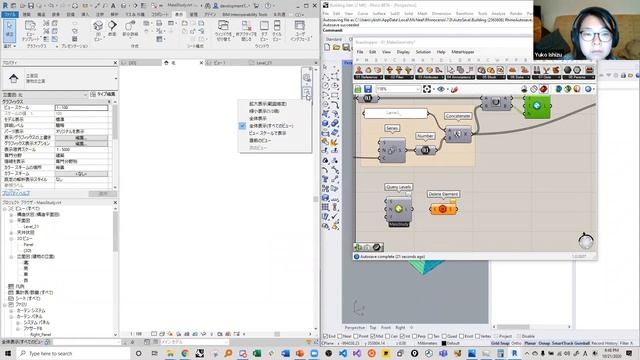Collapse the ファミリ tree node in Project Browser
Screen dimensions: 640x360
tap(5, 304)
